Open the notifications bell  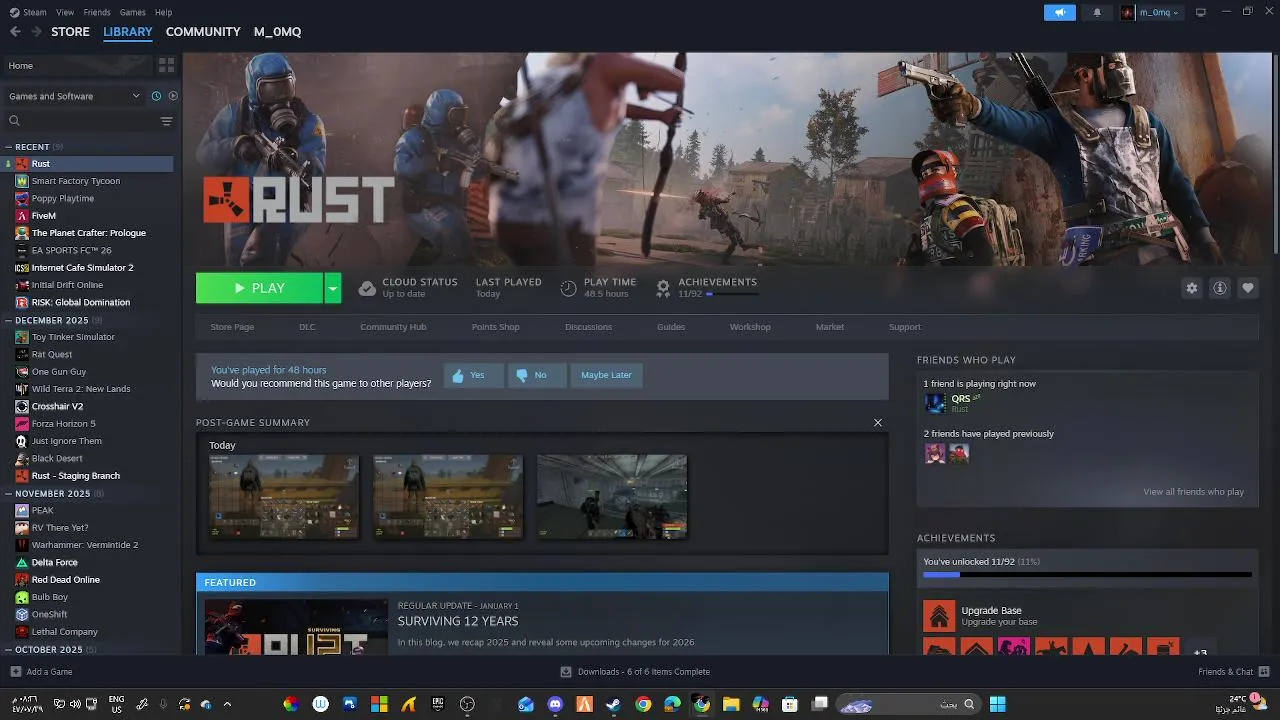tap(1097, 12)
